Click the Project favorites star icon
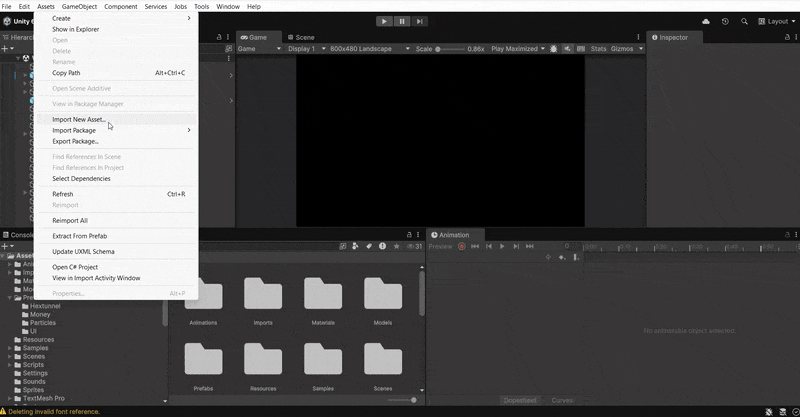This screenshot has height=417, width=800. pos(396,246)
